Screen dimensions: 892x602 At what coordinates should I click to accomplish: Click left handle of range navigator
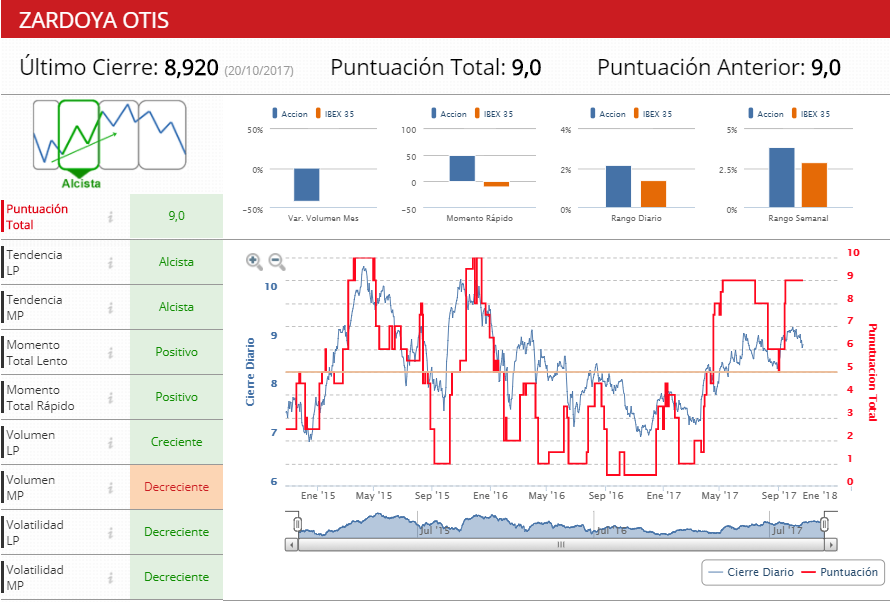pyautogui.click(x=297, y=524)
